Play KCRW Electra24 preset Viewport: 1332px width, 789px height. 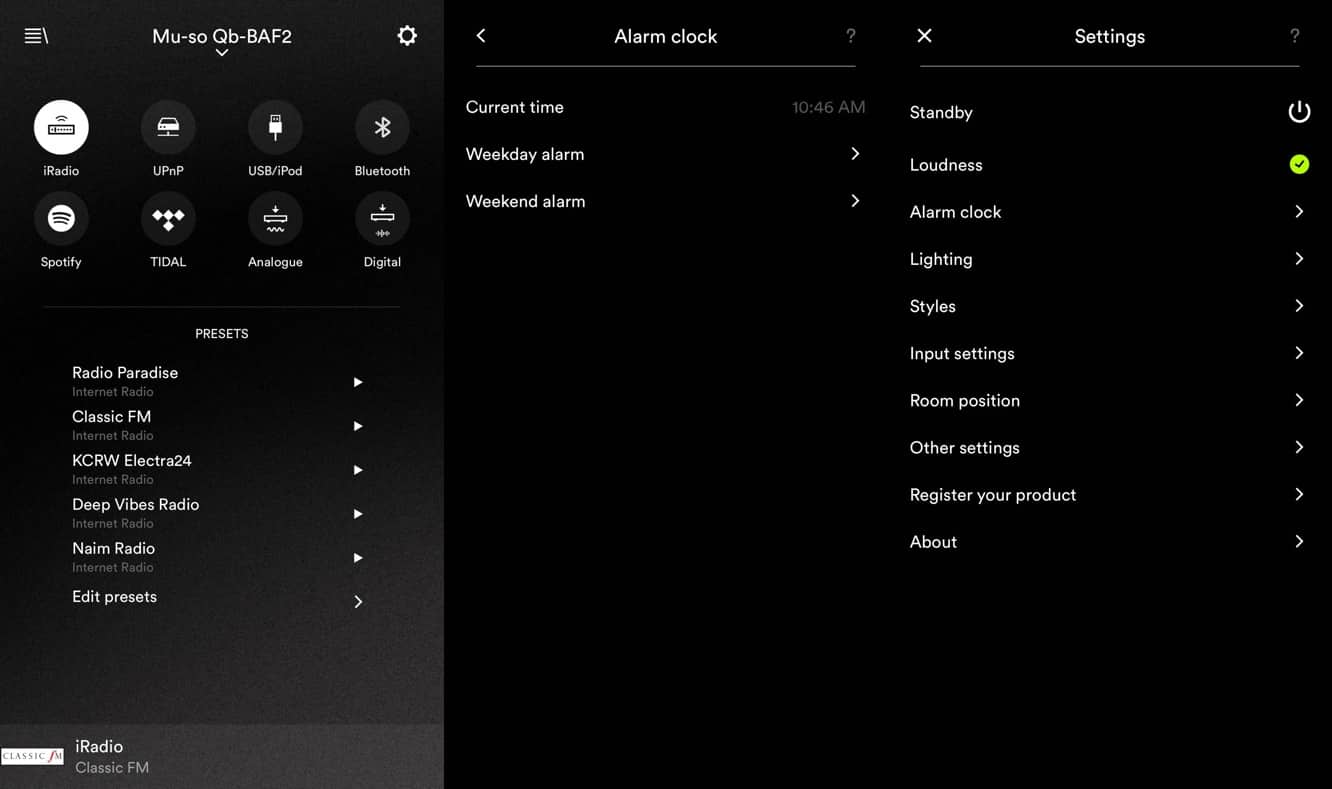(358, 470)
